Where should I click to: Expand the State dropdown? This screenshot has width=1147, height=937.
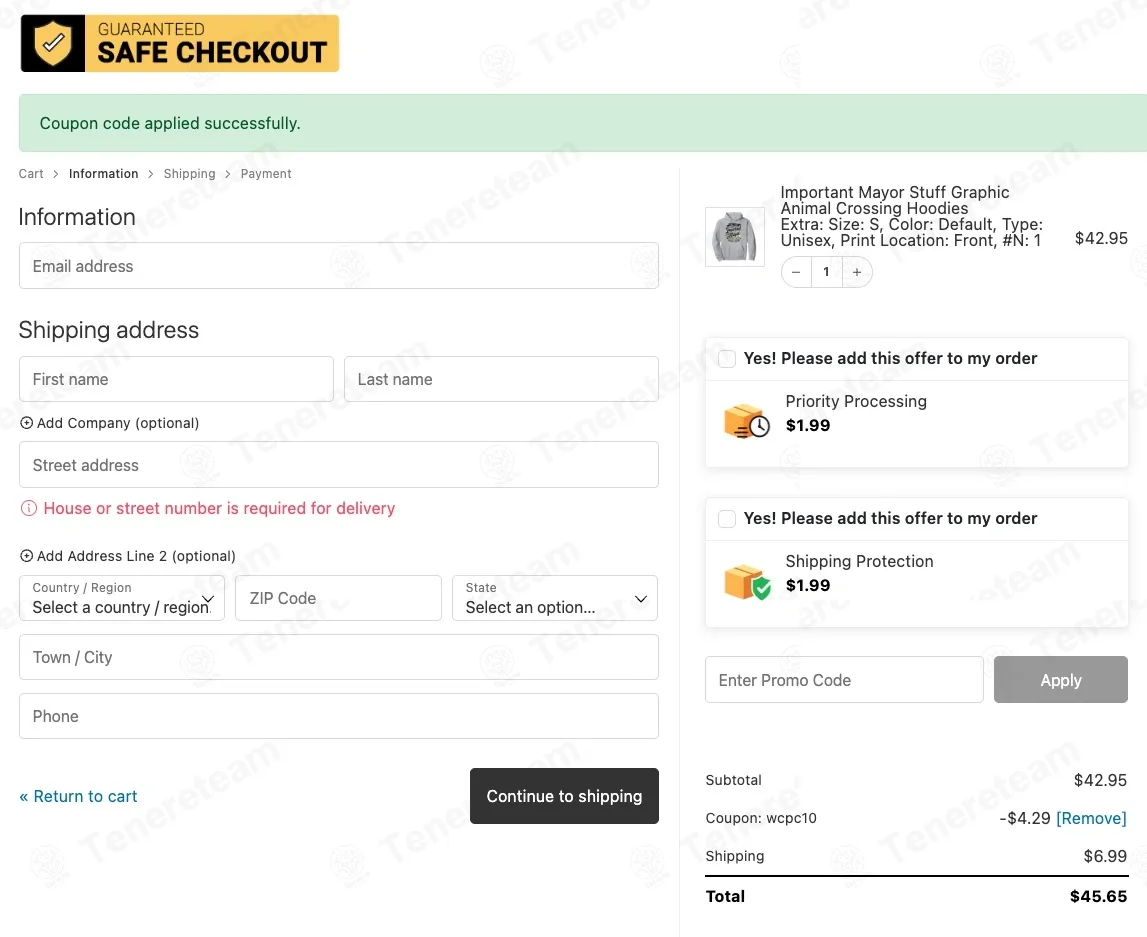pos(555,598)
